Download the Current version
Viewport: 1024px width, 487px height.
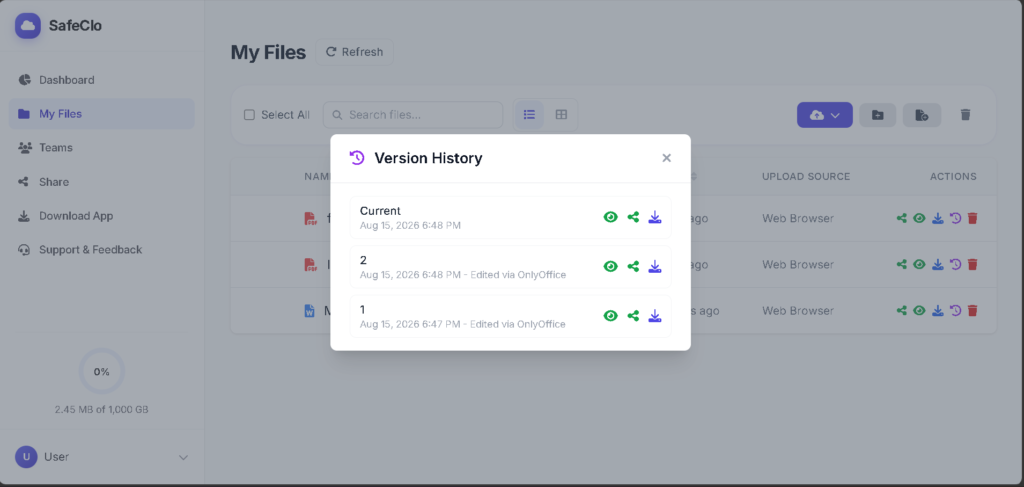654,217
